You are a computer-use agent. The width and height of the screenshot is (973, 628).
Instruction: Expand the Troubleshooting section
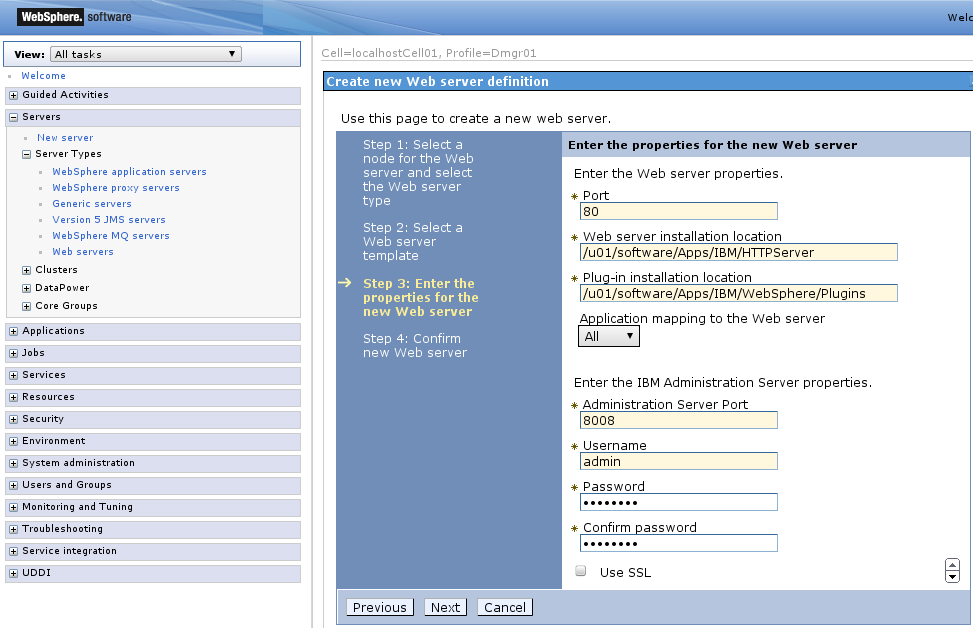coord(14,529)
